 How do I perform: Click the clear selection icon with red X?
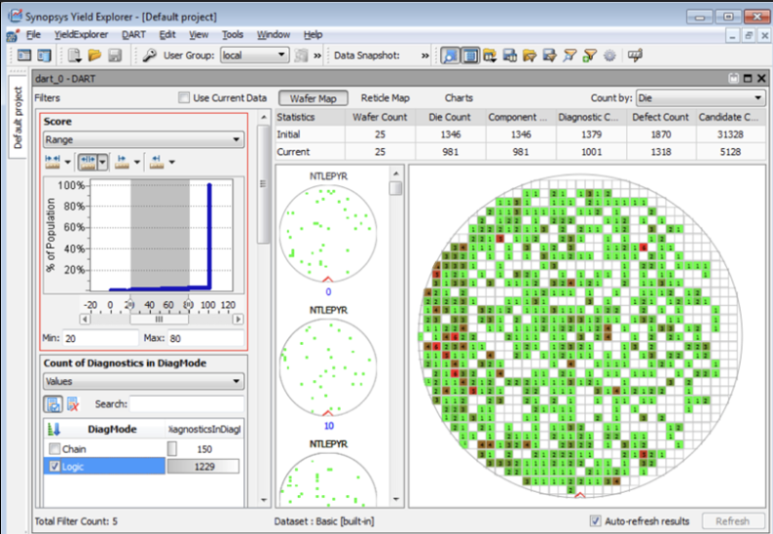(73, 404)
